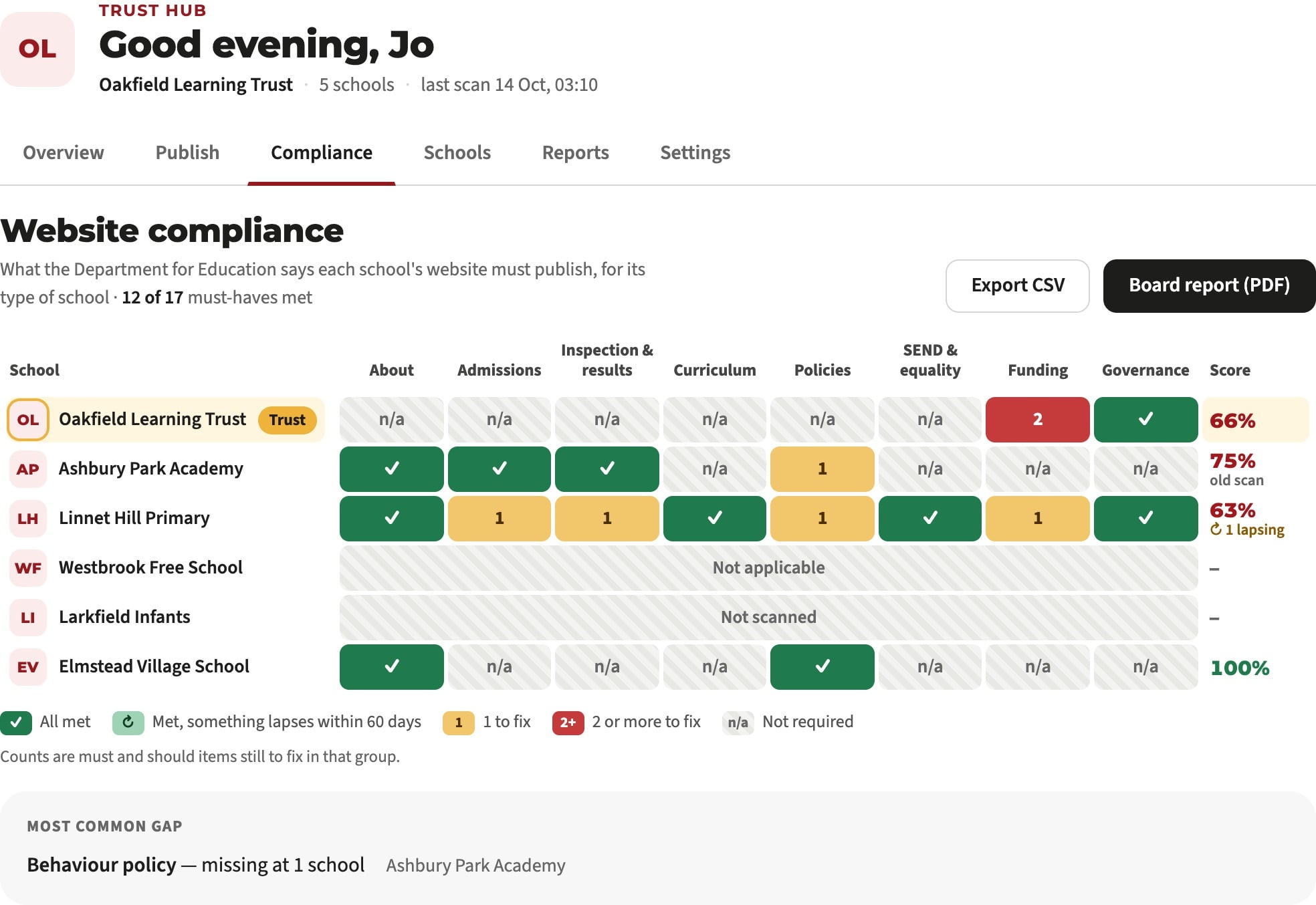Click the OL avatar in Oakfield row
This screenshot has height=905, width=1316.
click(x=28, y=420)
